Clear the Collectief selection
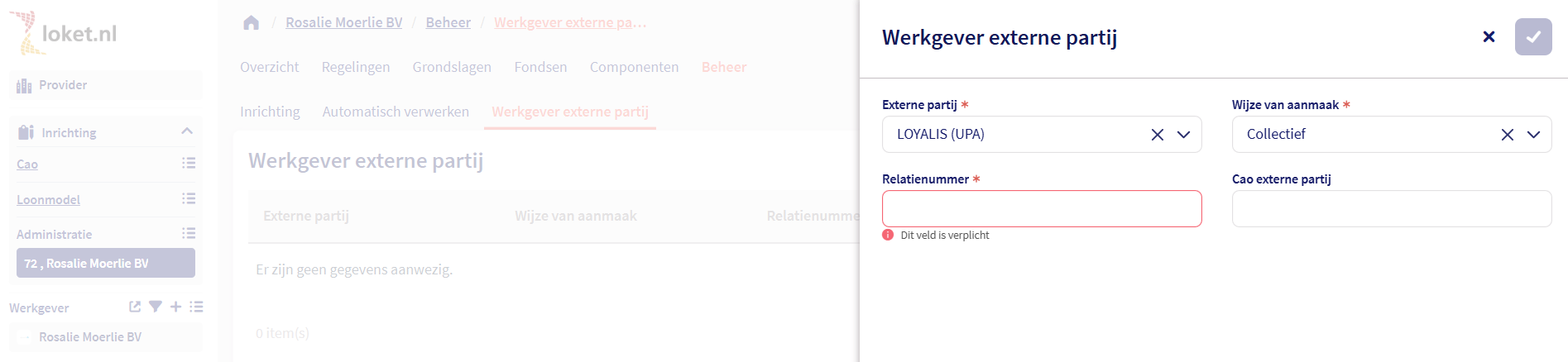The image size is (1568, 362). [x=1507, y=135]
